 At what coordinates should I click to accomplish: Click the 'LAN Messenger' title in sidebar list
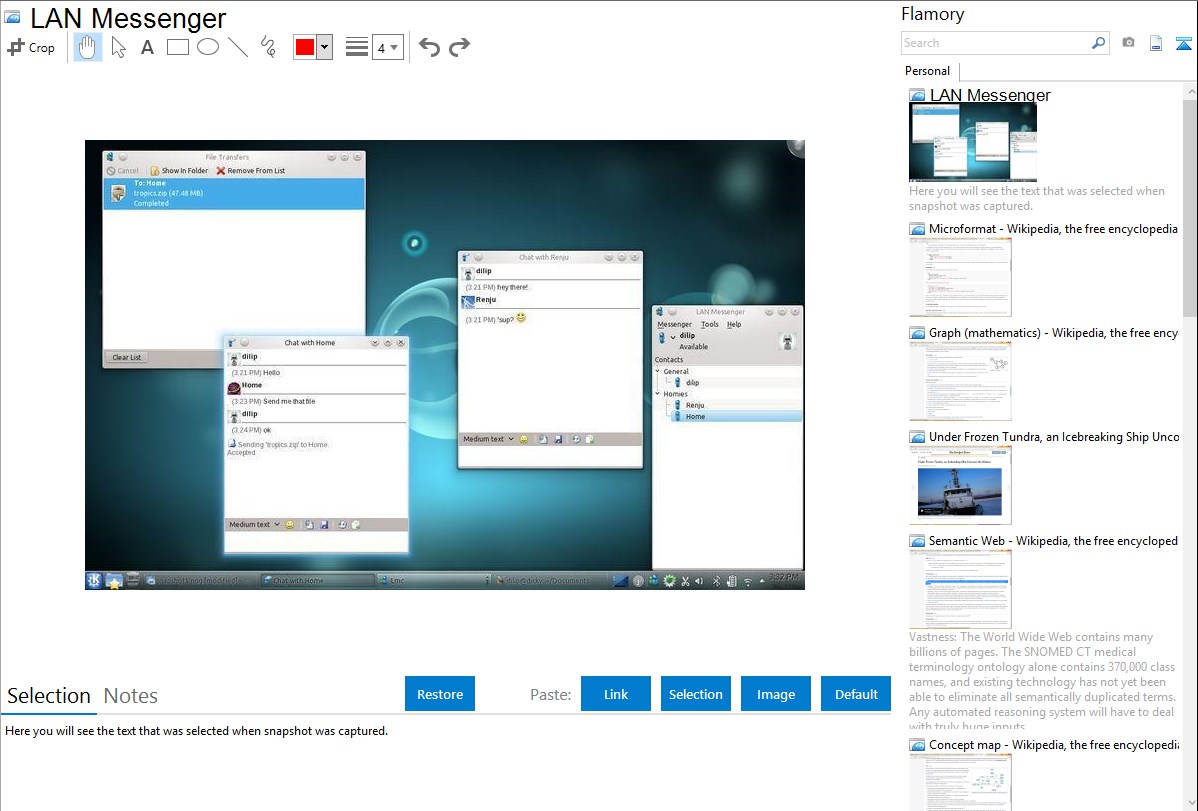990,95
